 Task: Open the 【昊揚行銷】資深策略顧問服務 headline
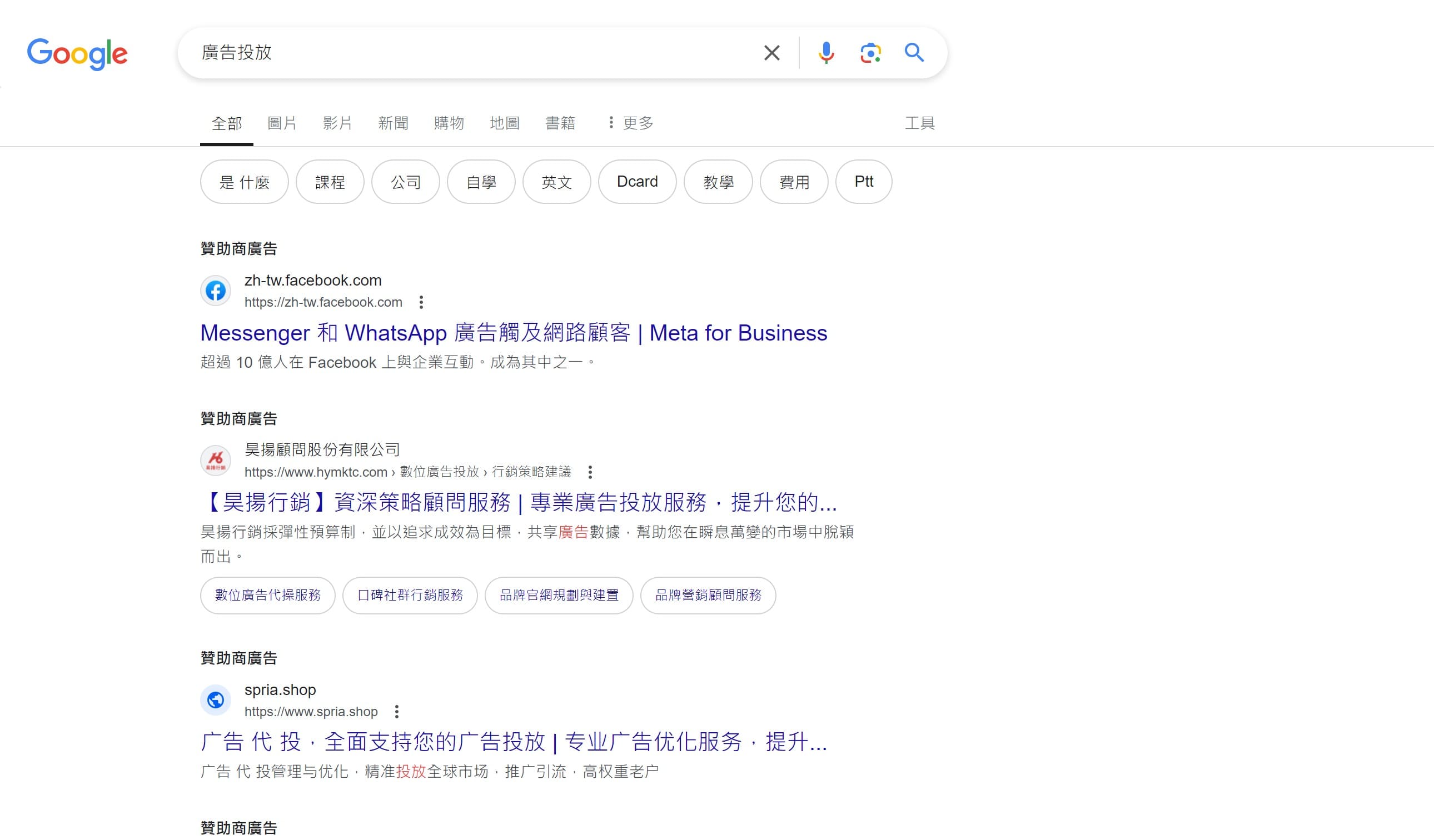519,502
